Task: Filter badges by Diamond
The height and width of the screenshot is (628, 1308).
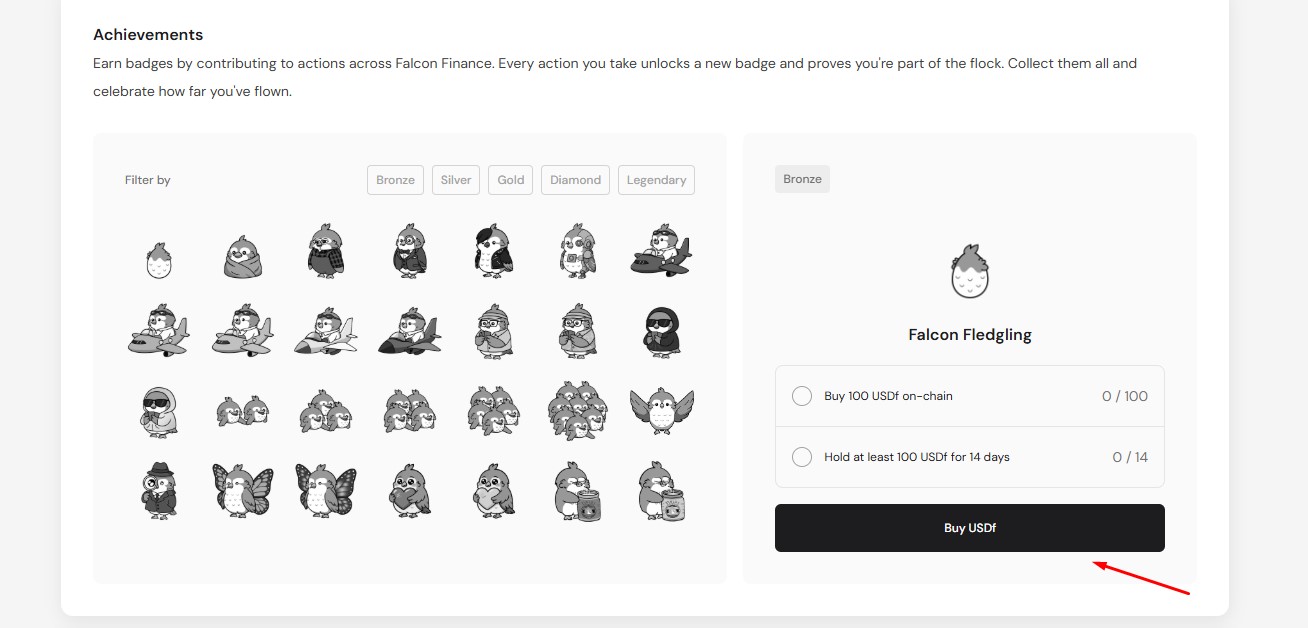Action: (x=575, y=180)
